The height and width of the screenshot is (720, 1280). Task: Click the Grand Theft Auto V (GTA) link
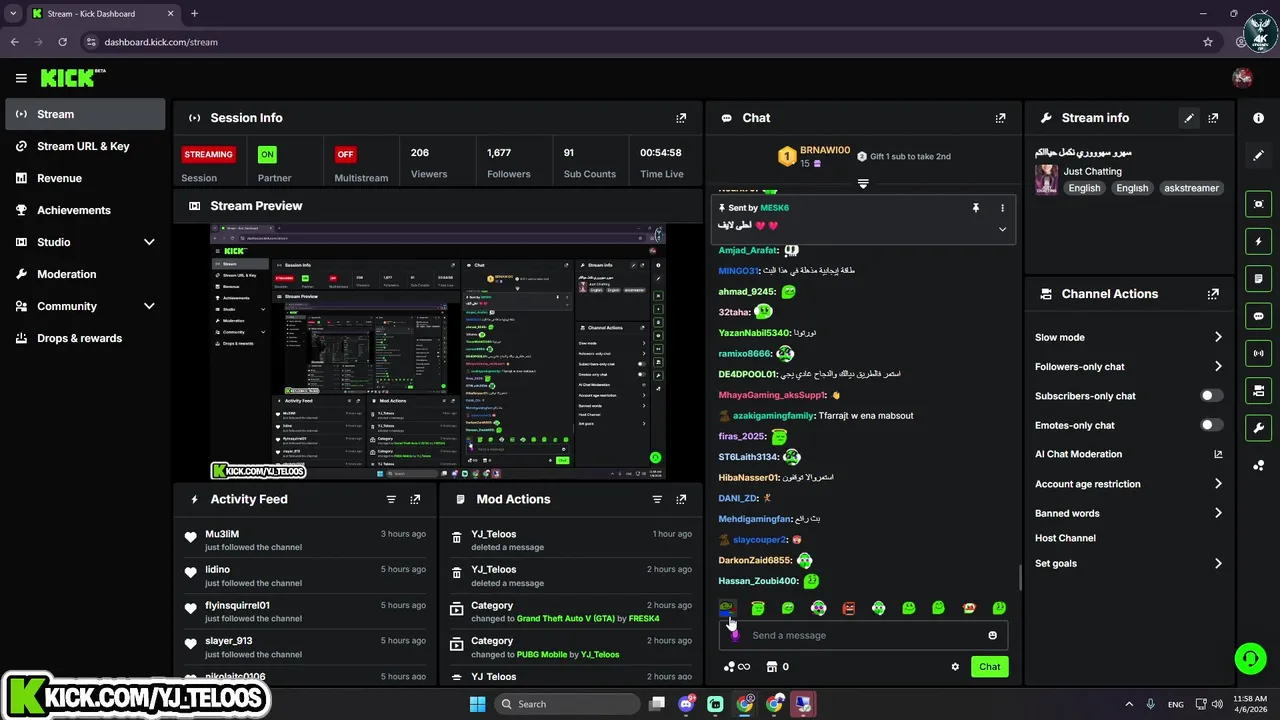pyautogui.click(x=565, y=619)
